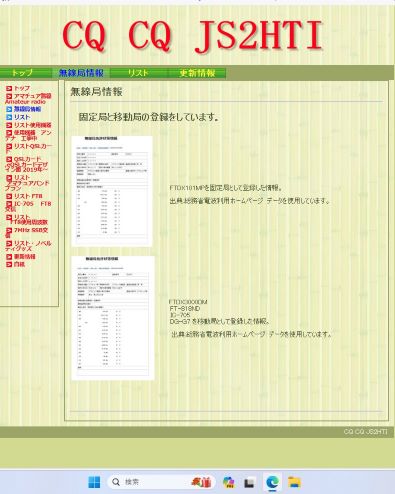The image size is (395, 494).
Task: Click the Copilot icon in the taskbar
Action: click(x=228, y=482)
